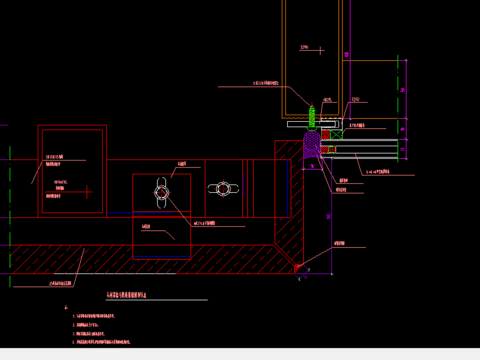Click the large double-outlined red rectangle

coord(72,171)
